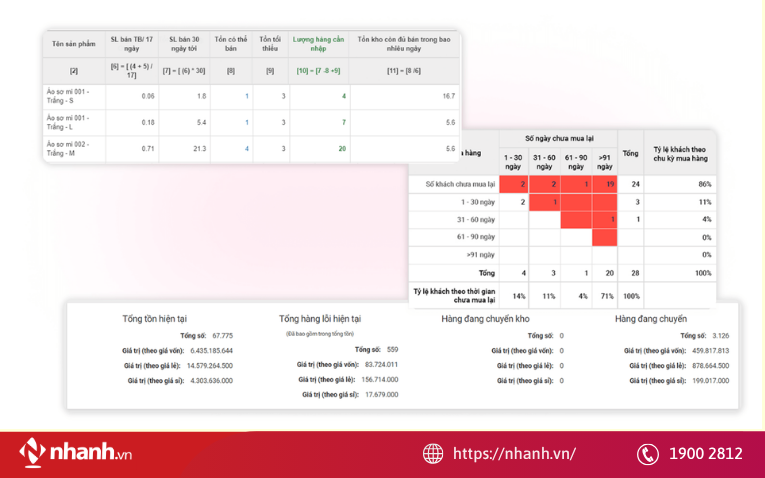Click the value 16.7 in the inventory table
The image size is (765, 478).
coord(449,96)
